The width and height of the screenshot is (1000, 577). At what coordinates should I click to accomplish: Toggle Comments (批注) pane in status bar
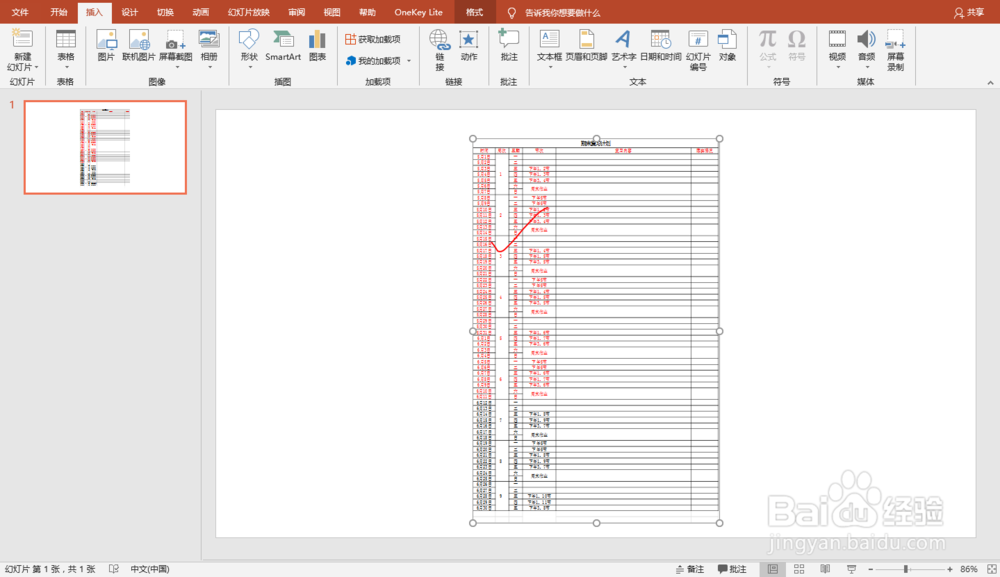732,569
